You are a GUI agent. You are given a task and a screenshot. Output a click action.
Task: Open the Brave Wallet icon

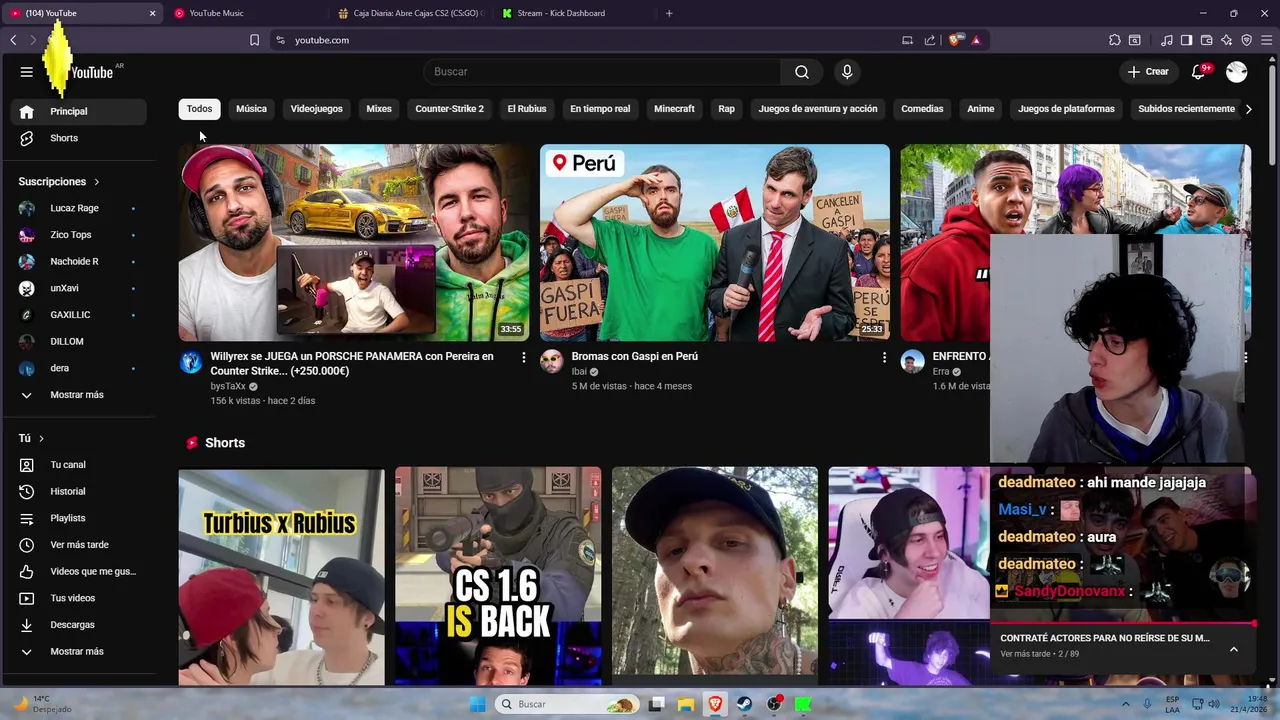pyautogui.click(x=1207, y=40)
